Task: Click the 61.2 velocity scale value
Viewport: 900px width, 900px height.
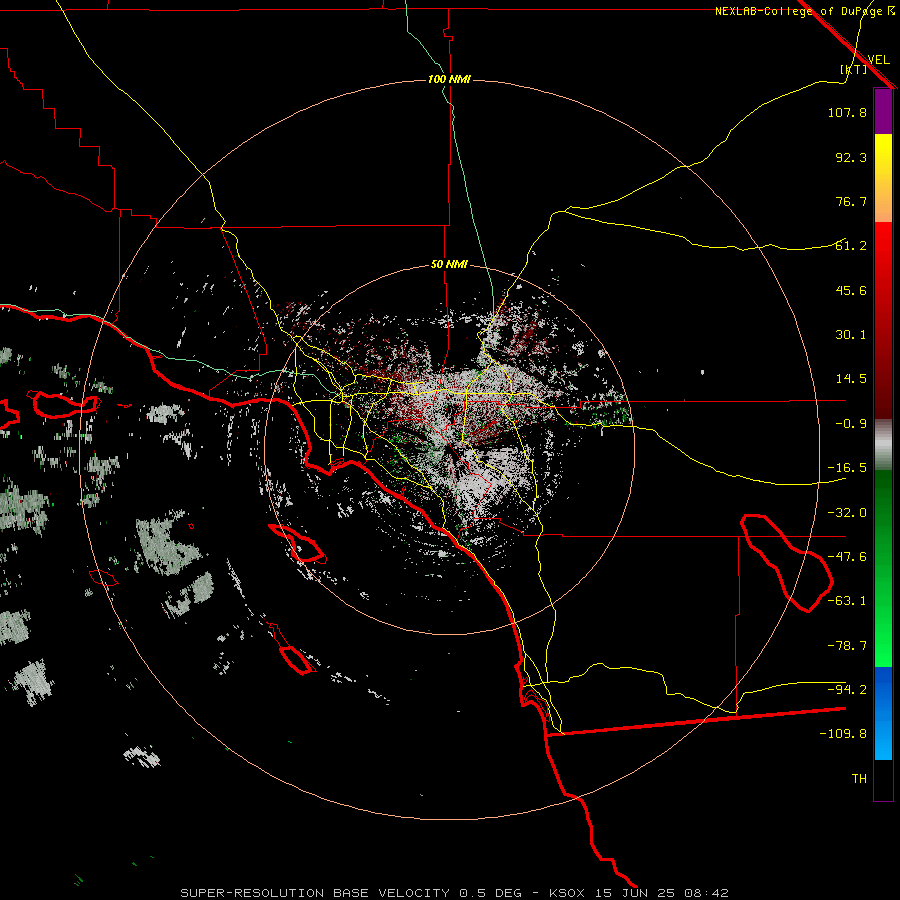Action: click(x=851, y=246)
